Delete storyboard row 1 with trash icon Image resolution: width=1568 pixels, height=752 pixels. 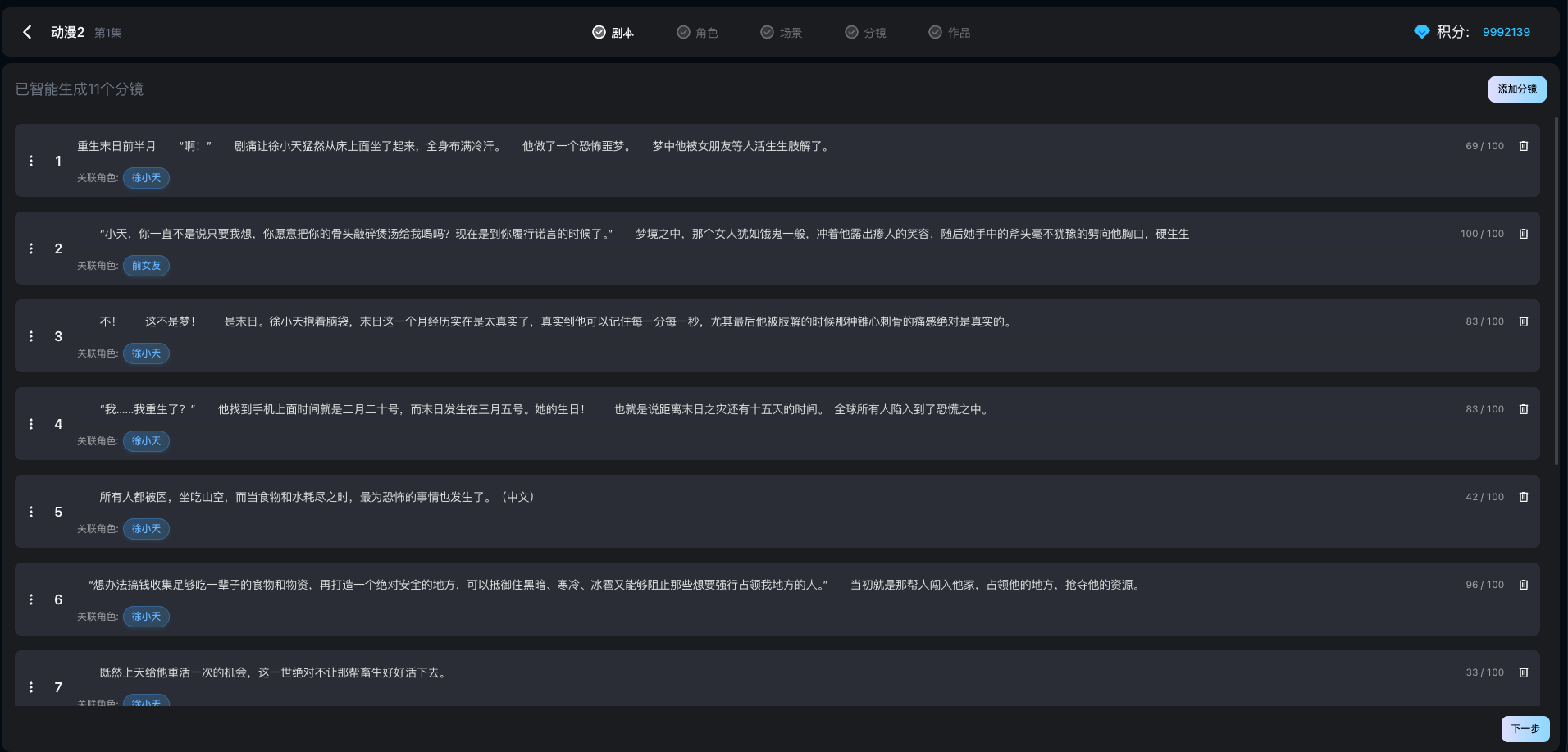pyautogui.click(x=1524, y=146)
